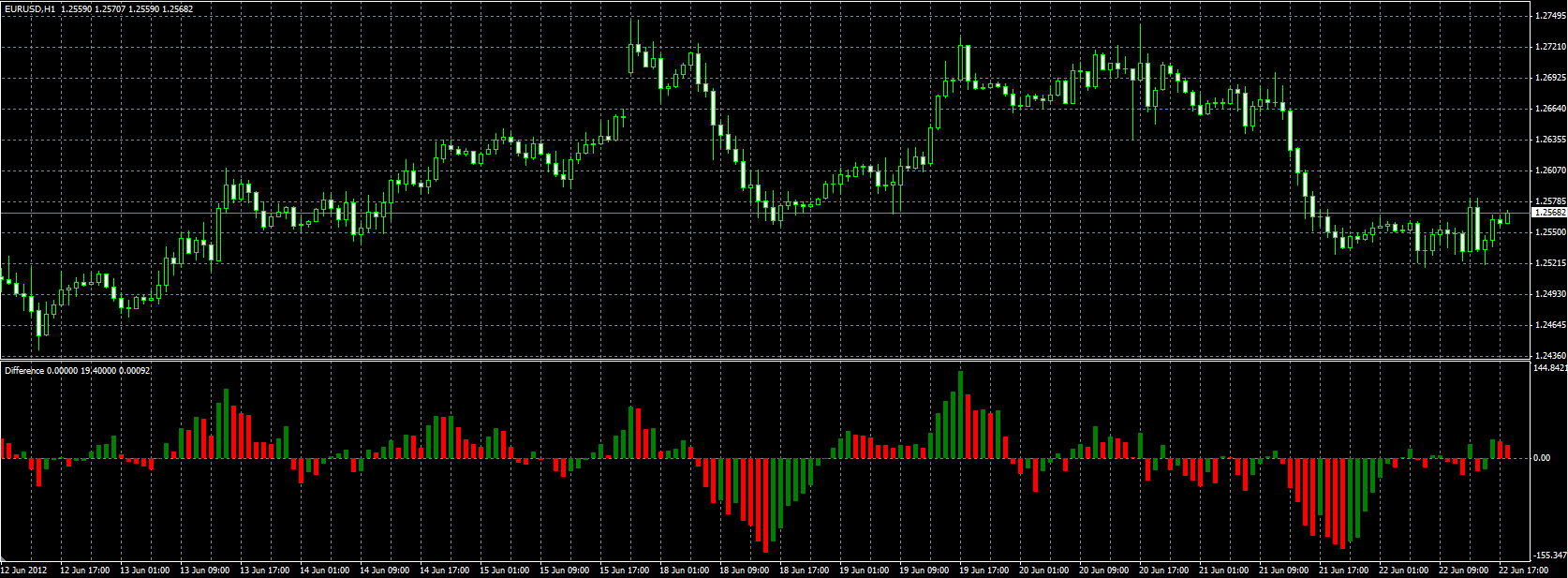Click the 13 Jun 09:00 time label

205,571
